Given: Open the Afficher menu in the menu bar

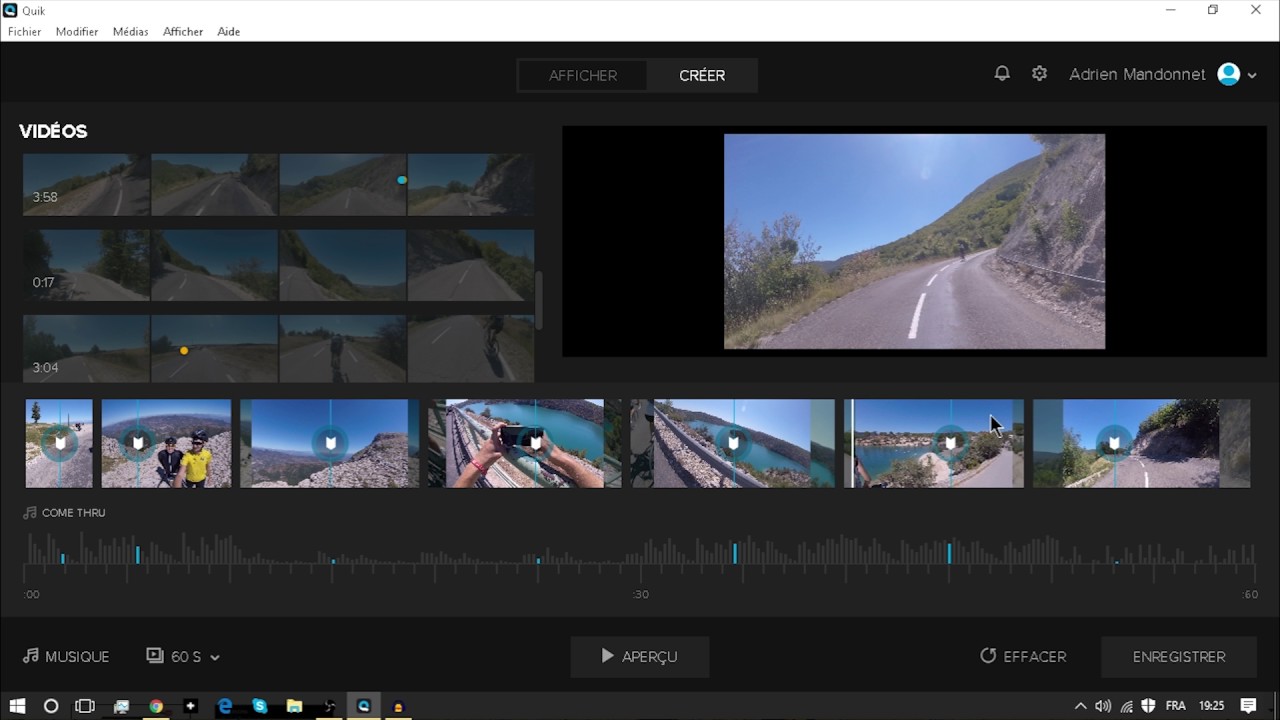Looking at the screenshot, I should click(x=183, y=32).
